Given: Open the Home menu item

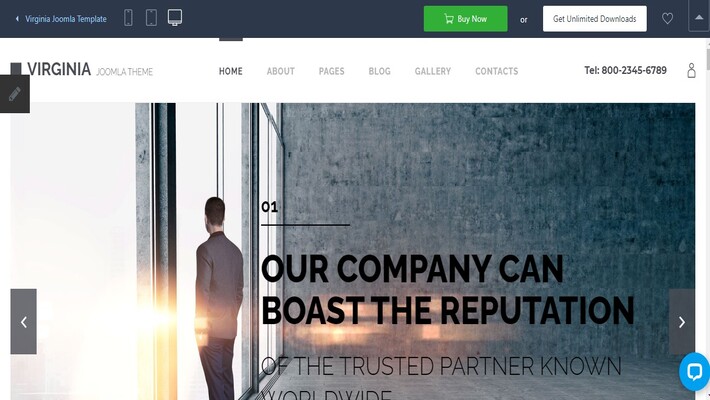Looking at the screenshot, I should 231,71.
